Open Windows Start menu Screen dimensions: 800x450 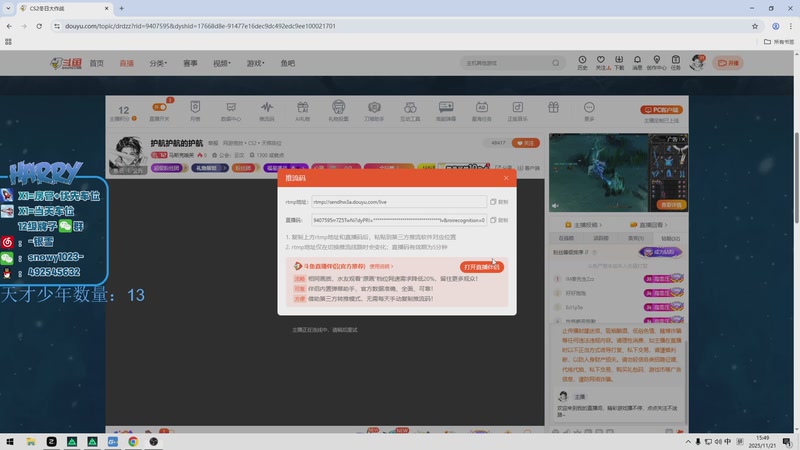[x=10, y=442]
